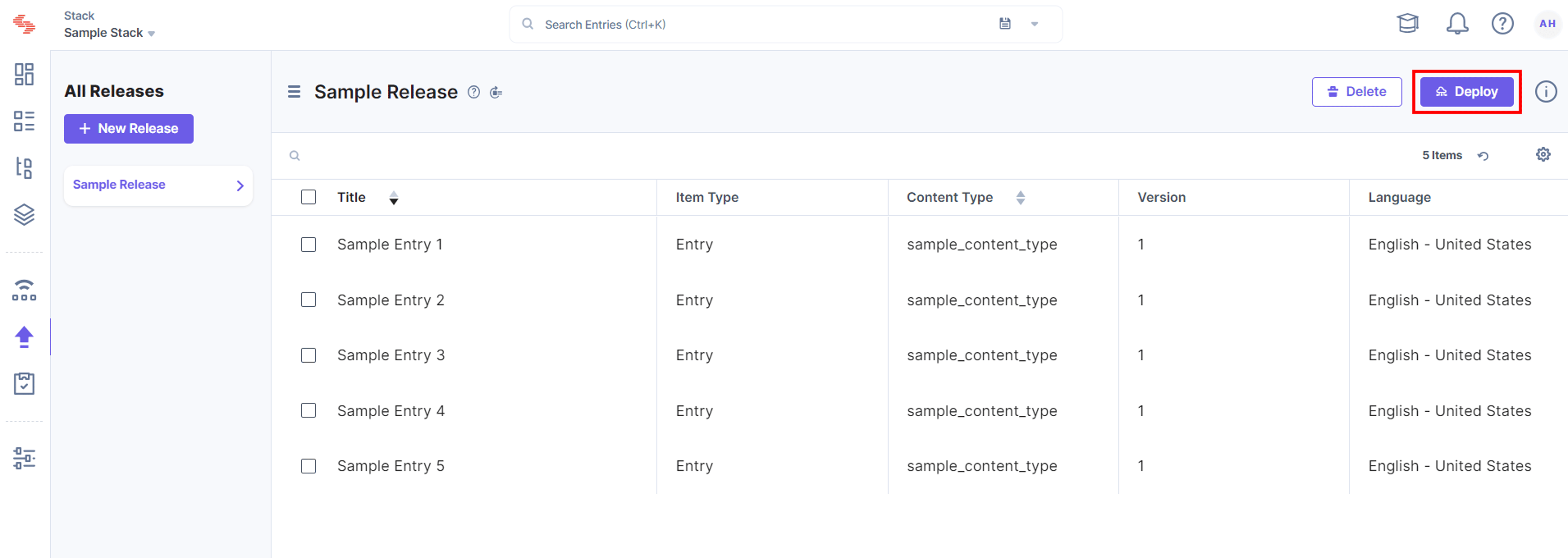Open the release info icon
The width and height of the screenshot is (1568, 558).
tap(1546, 92)
